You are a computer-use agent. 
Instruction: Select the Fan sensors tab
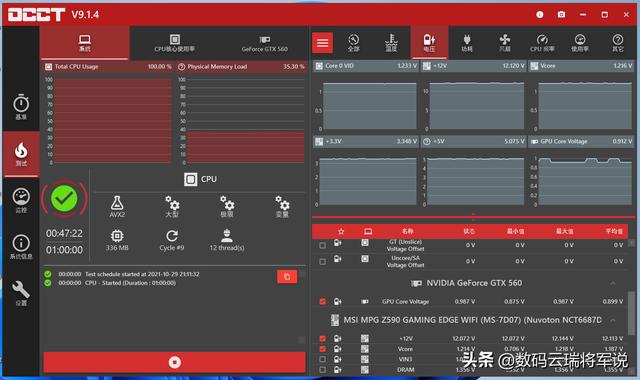pos(505,42)
